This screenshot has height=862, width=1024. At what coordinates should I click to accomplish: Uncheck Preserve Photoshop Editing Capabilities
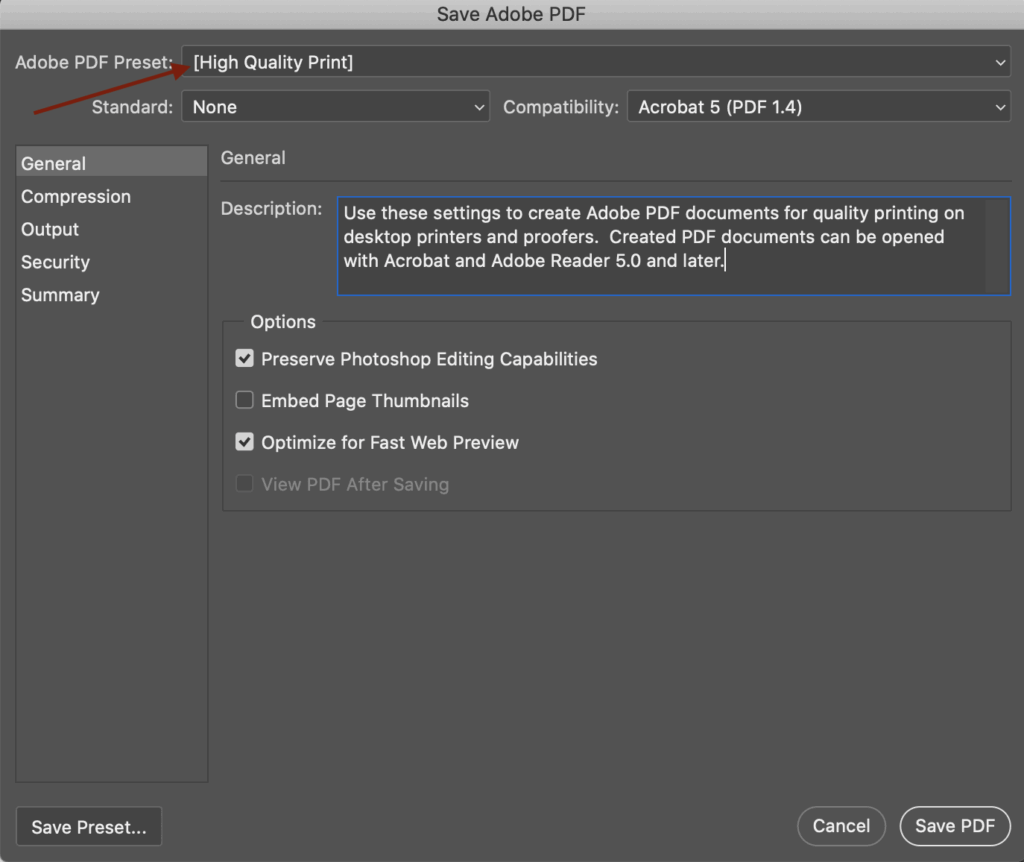click(x=244, y=358)
